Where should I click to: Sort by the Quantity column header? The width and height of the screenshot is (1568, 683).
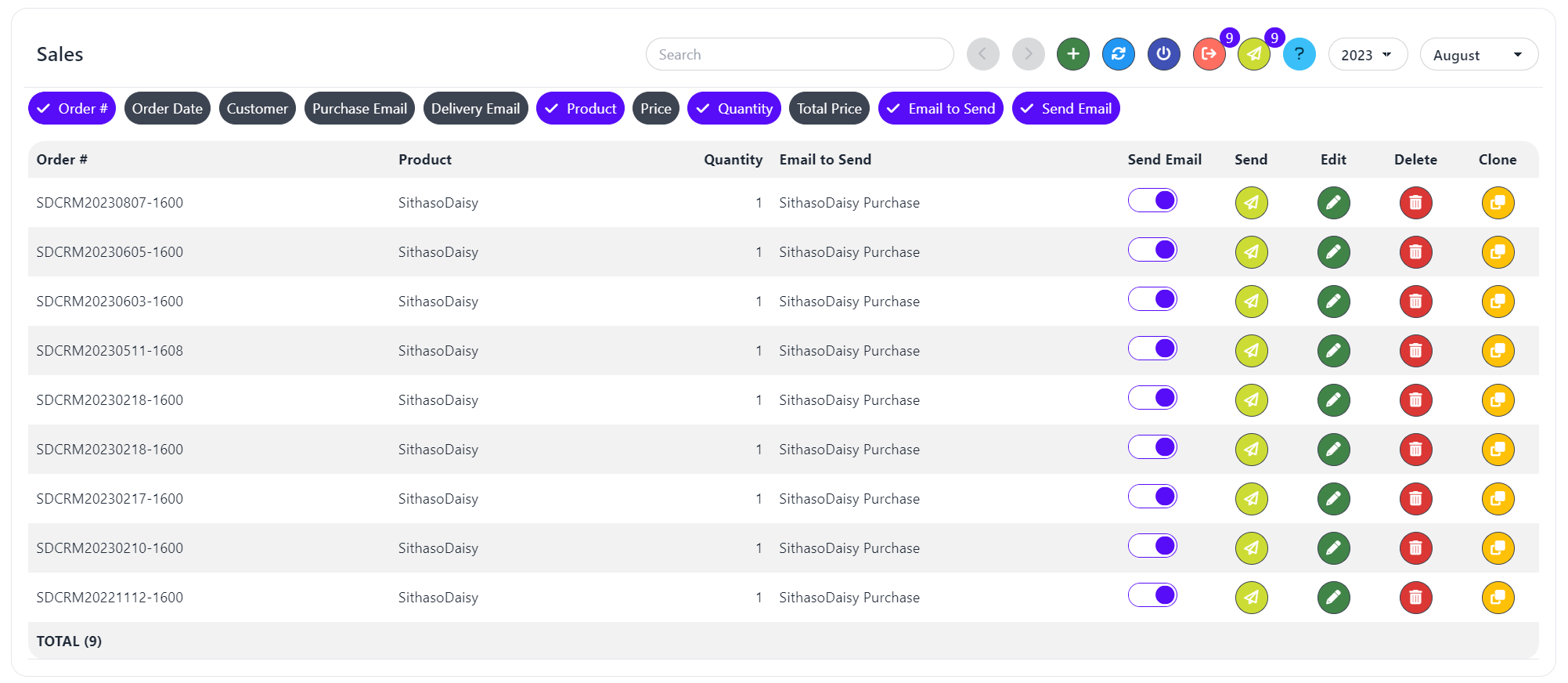pyautogui.click(x=733, y=160)
